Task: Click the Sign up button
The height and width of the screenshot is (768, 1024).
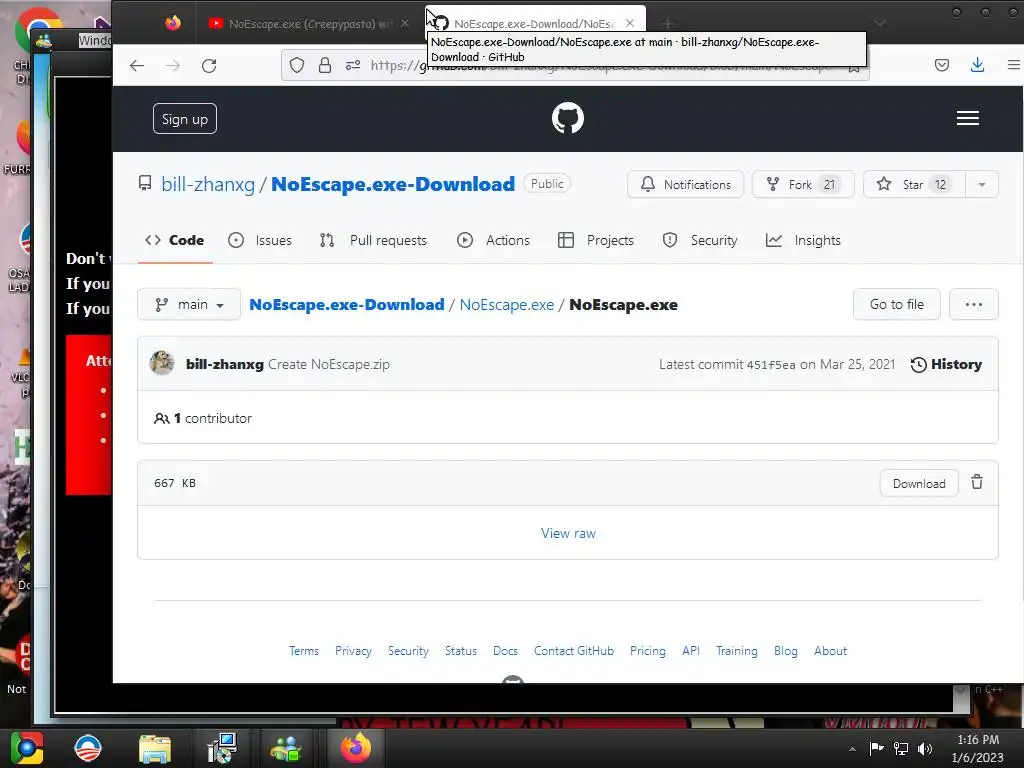Action: click(185, 119)
